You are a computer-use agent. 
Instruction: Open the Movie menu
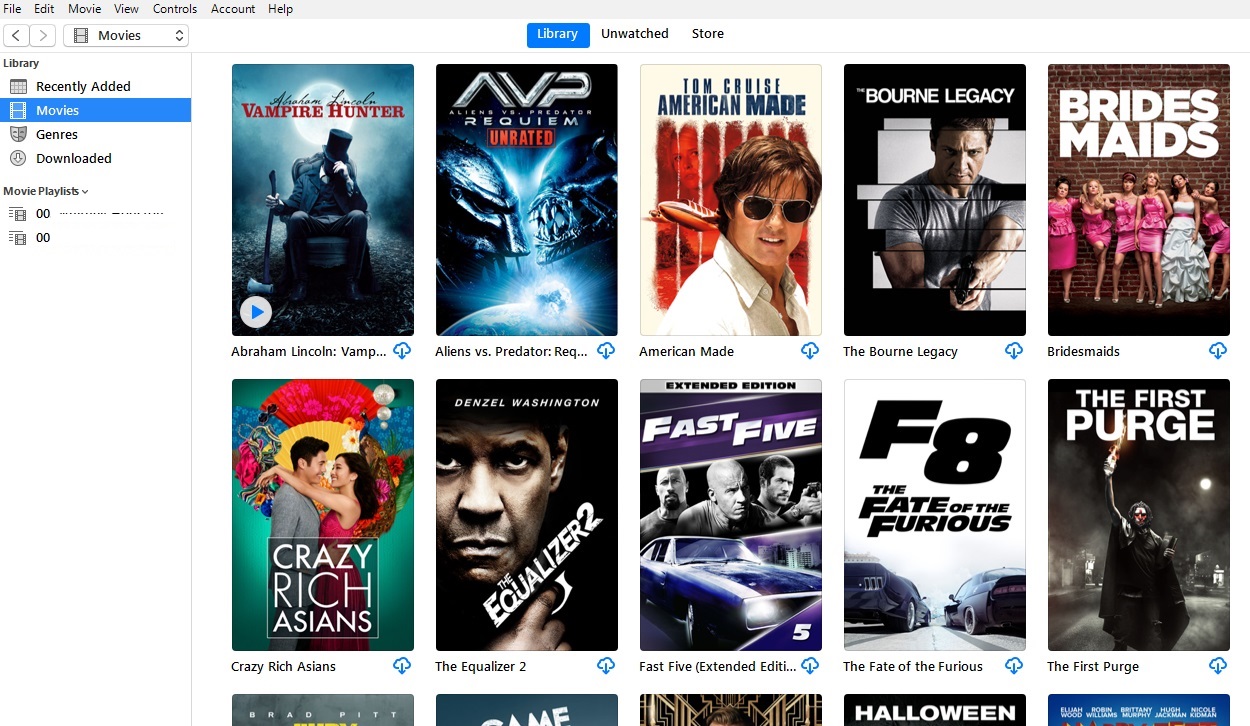pos(84,8)
